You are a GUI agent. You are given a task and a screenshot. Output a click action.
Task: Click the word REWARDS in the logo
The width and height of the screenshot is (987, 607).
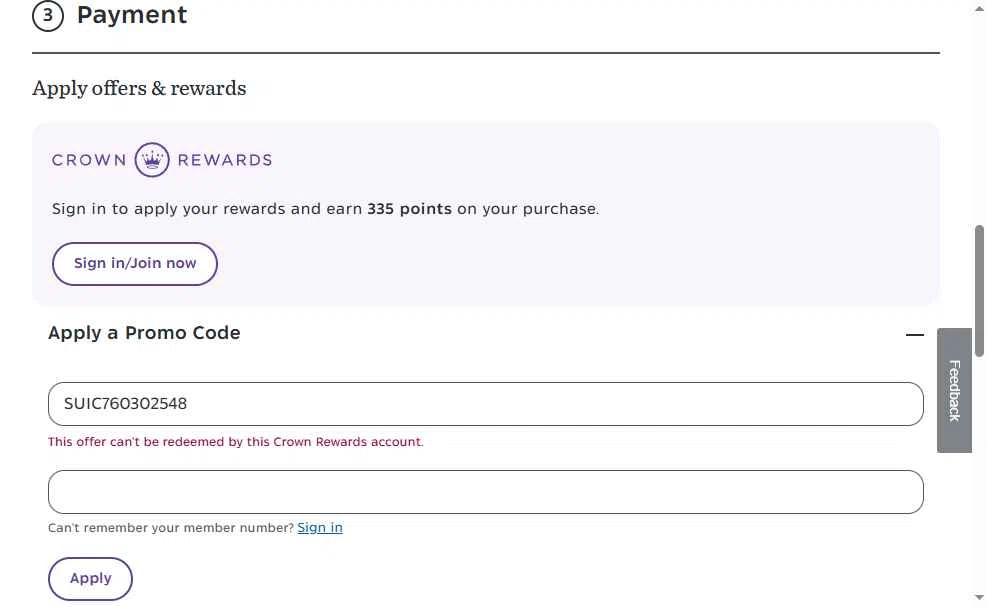click(224, 160)
